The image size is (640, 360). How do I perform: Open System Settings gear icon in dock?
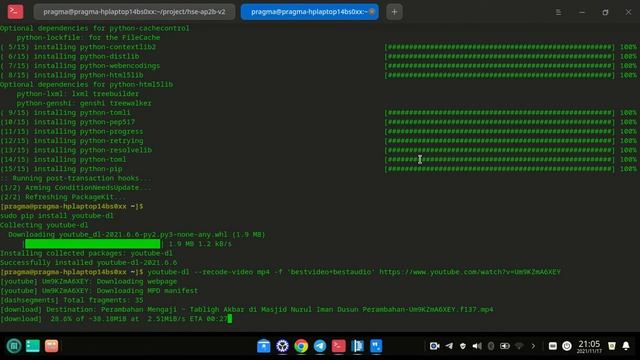(282, 346)
